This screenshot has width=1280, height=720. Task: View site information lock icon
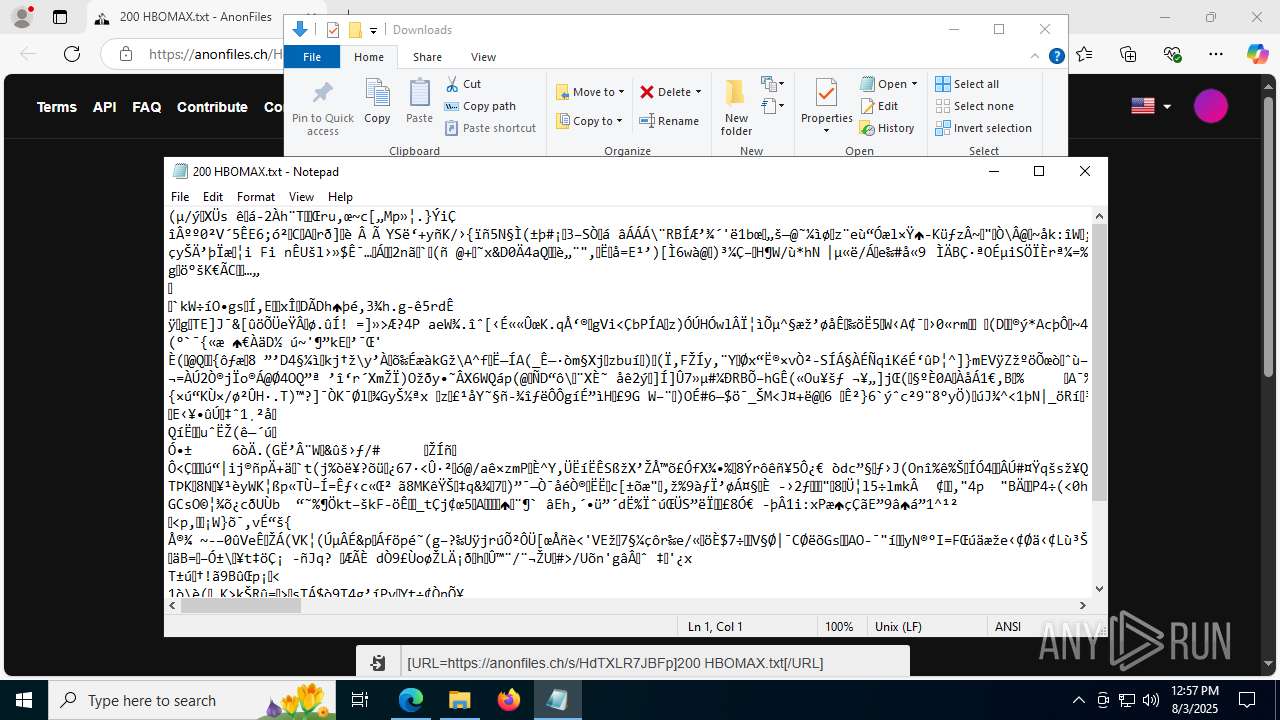click(x=125, y=54)
